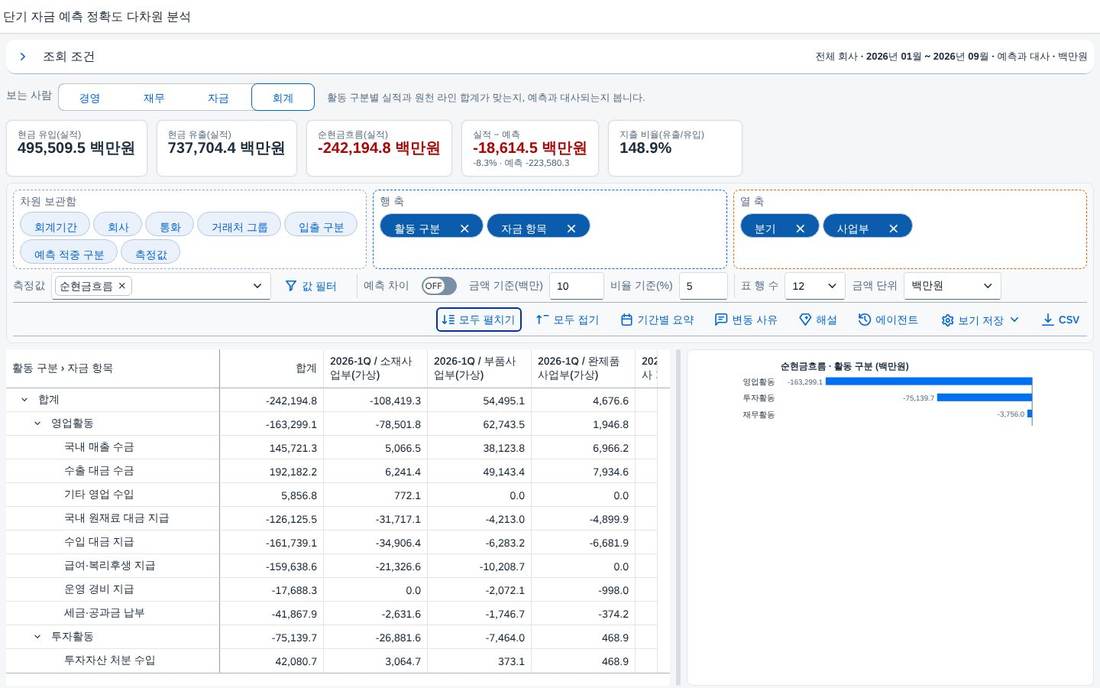The height and width of the screenshot is (688, 1100).
Task: Open the 지출 비율(유출/유입) KPI card
Action: click(675, 148)
